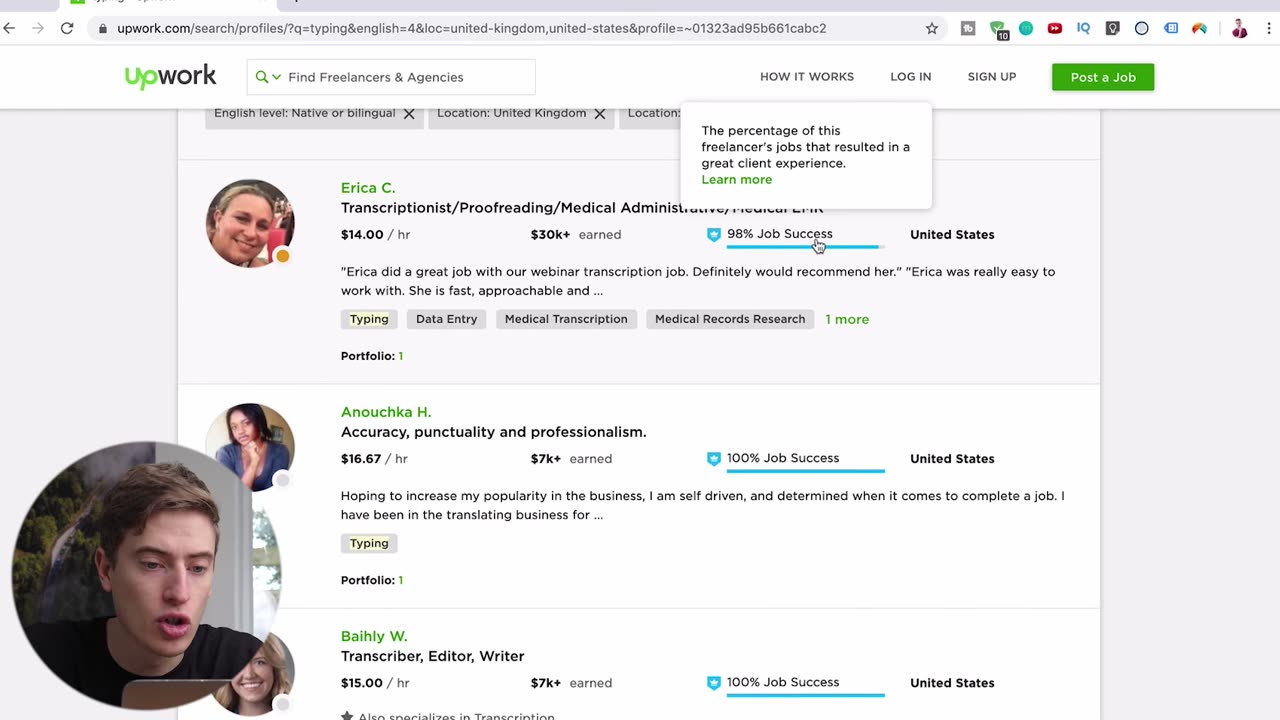
Task: Open the green shield extension with badge 10
Action: pyautogui.click(x=998, y=29)
